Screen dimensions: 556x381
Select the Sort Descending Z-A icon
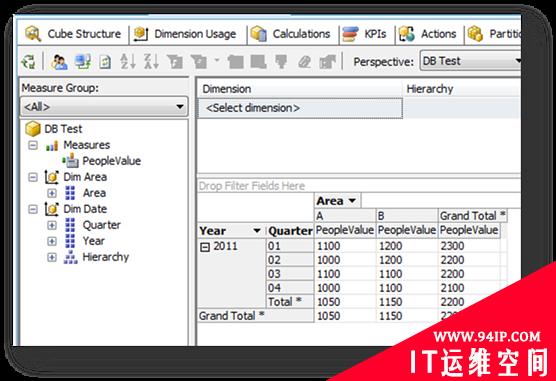click(x=151, y=61)
